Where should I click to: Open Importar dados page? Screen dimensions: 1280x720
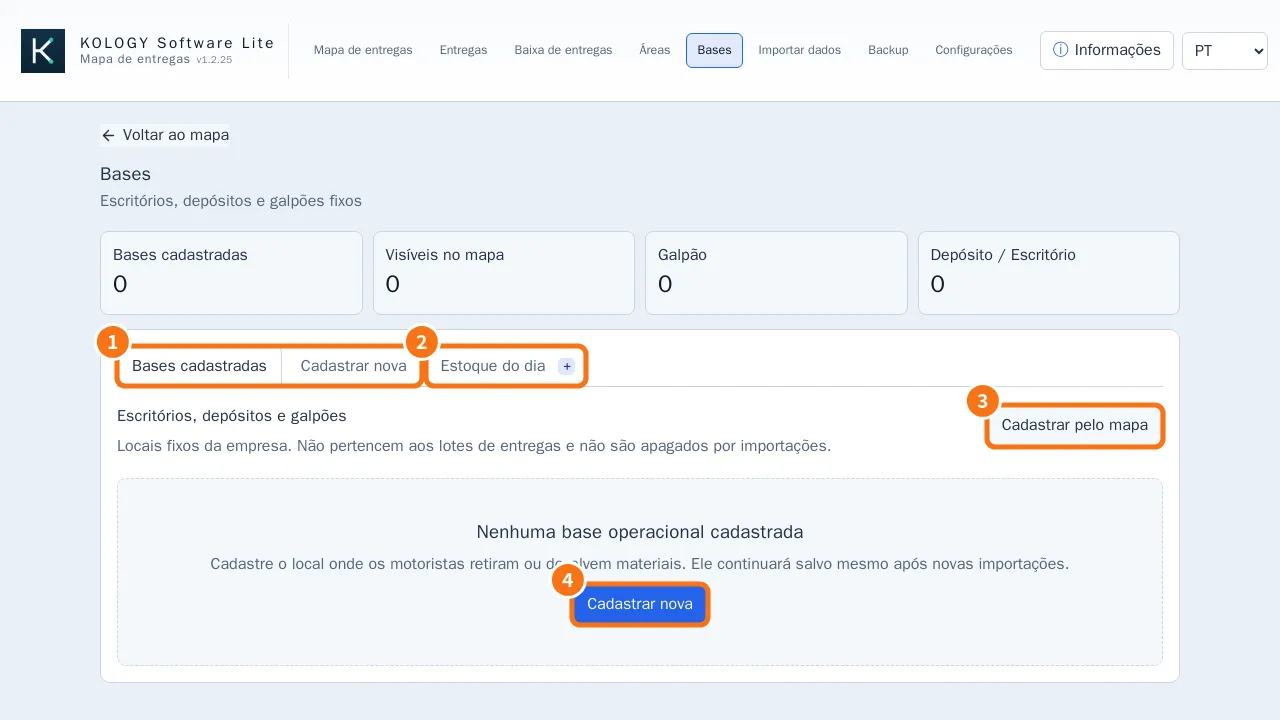coord(800,50)
